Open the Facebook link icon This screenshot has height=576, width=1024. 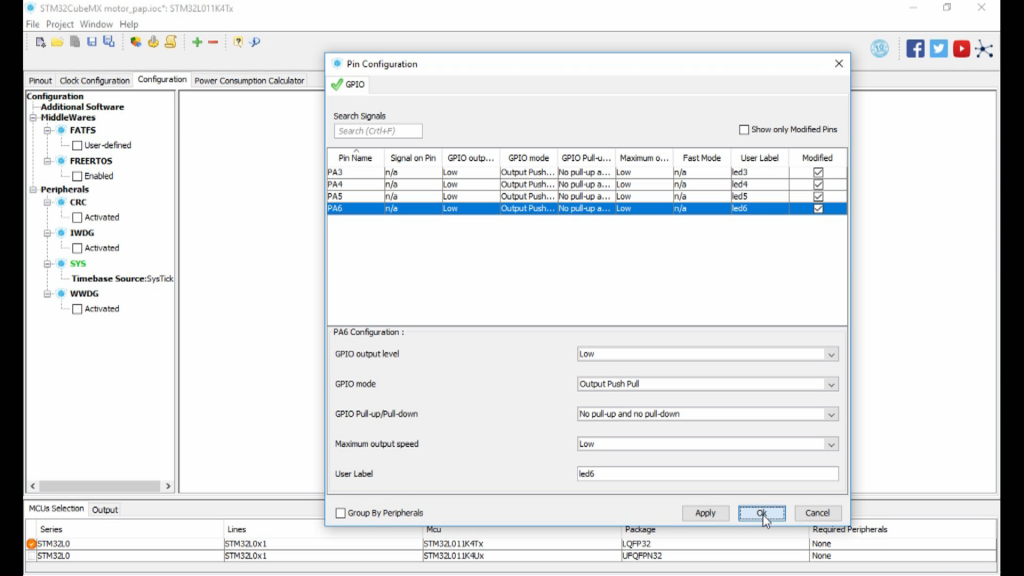915,48
